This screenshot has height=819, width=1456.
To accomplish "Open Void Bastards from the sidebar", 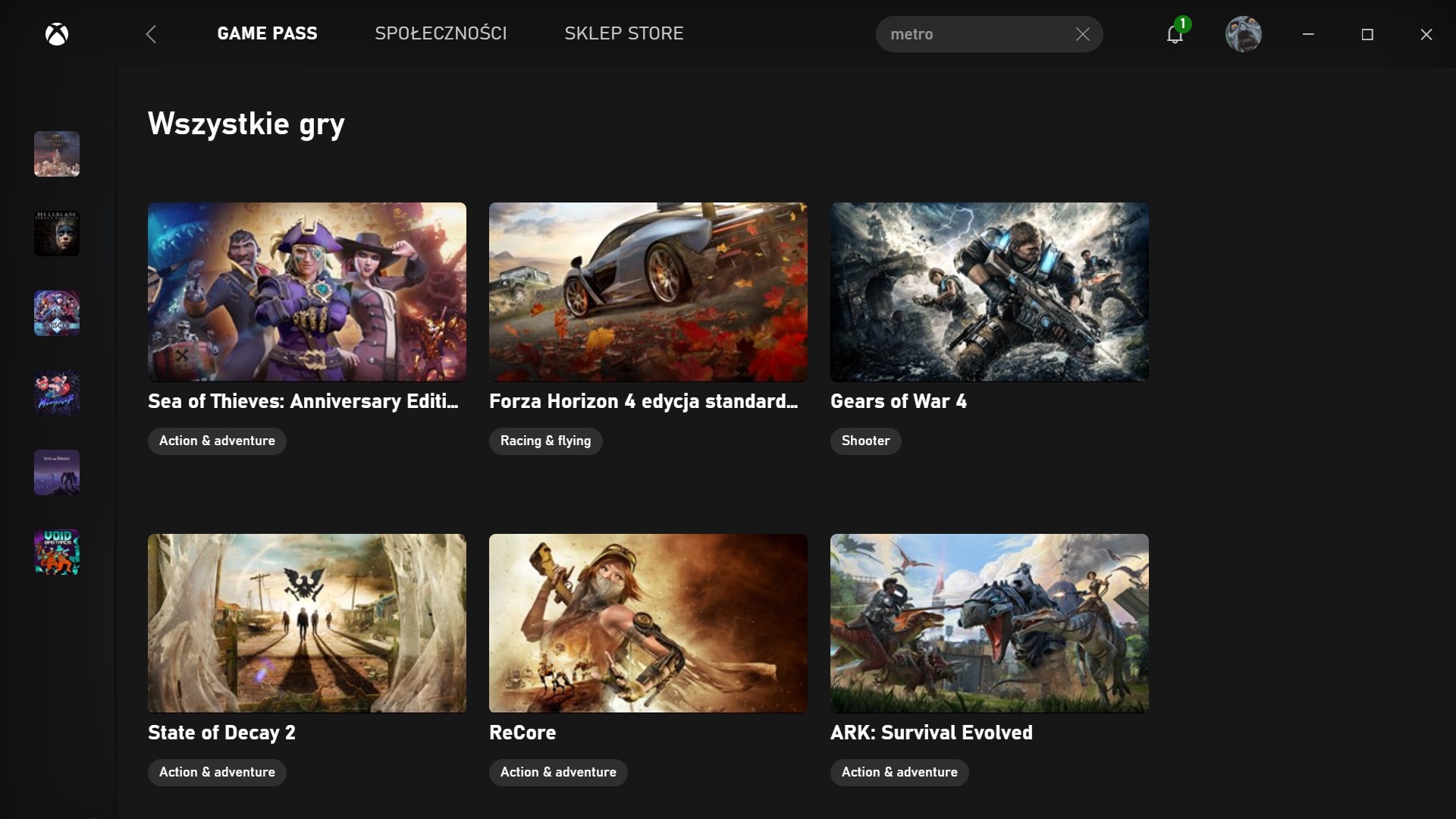I will [57, 552].
